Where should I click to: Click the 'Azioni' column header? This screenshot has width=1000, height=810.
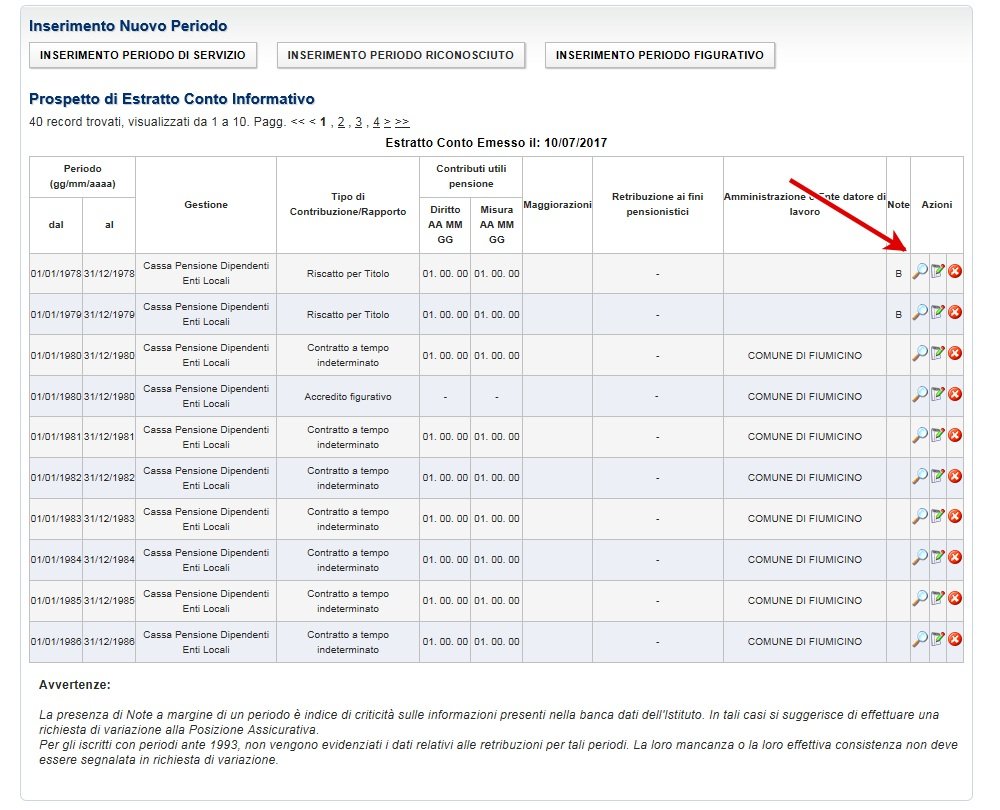coord(937,205)
